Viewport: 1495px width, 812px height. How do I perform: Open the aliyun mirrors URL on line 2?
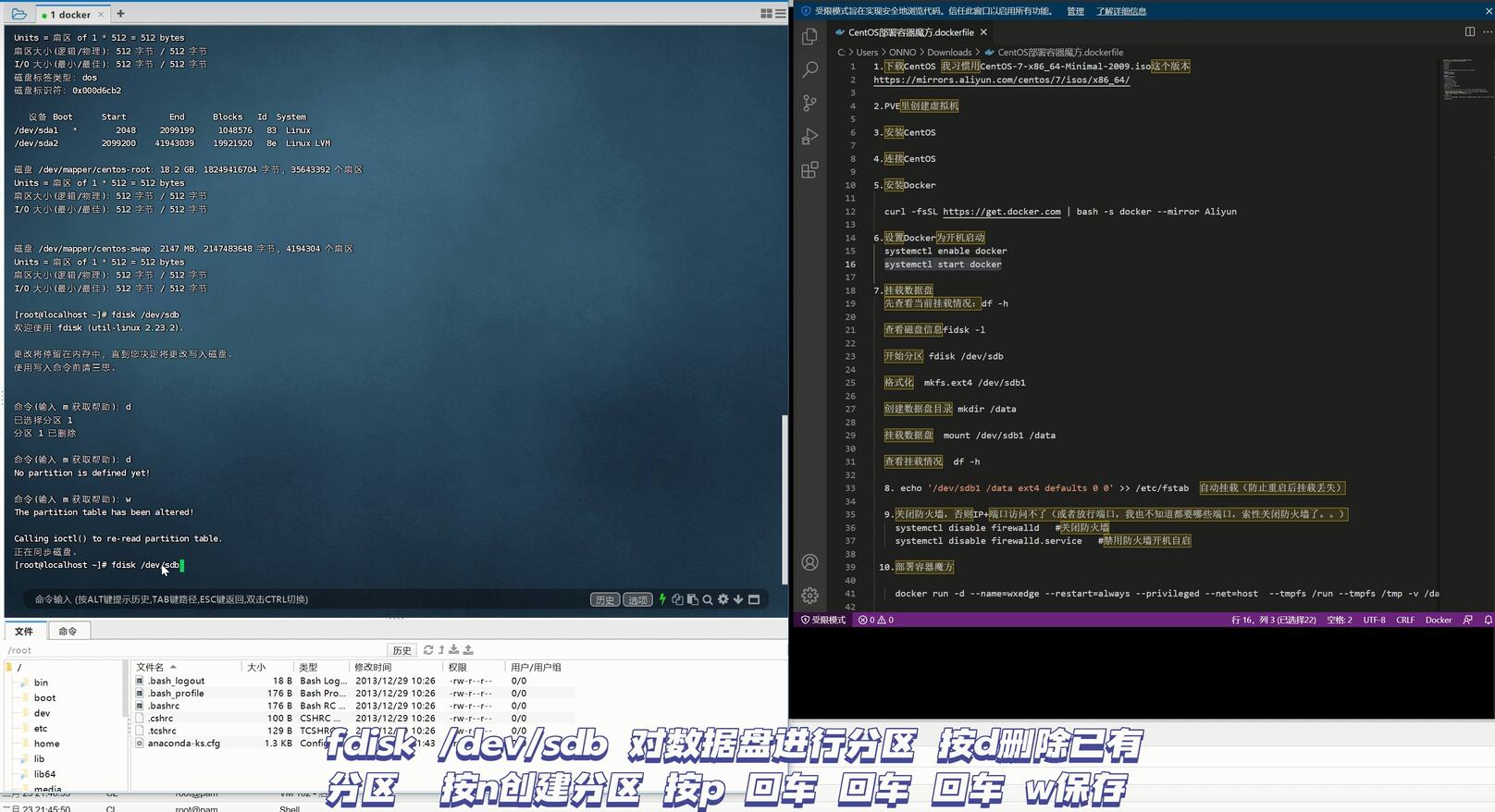pyautogui.click(x=1002, y=80)
